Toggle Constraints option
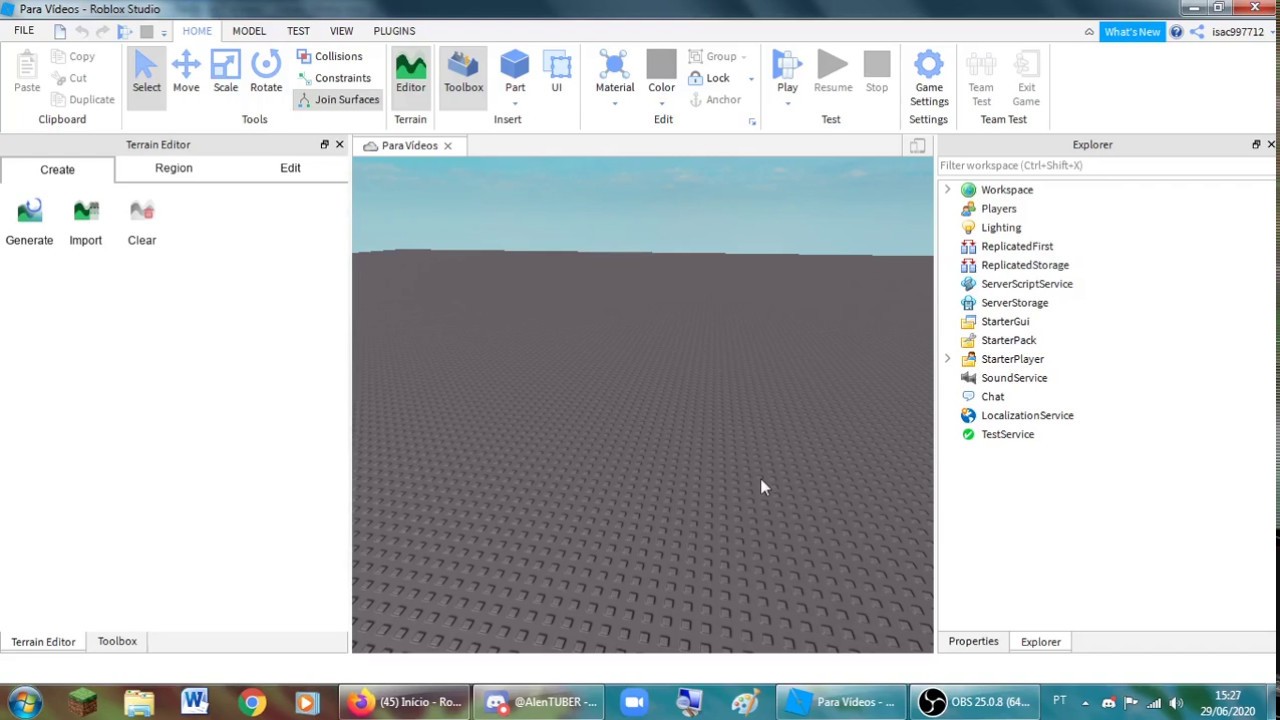This screenshot has height=720, width=1280. (x=334, y=78)
